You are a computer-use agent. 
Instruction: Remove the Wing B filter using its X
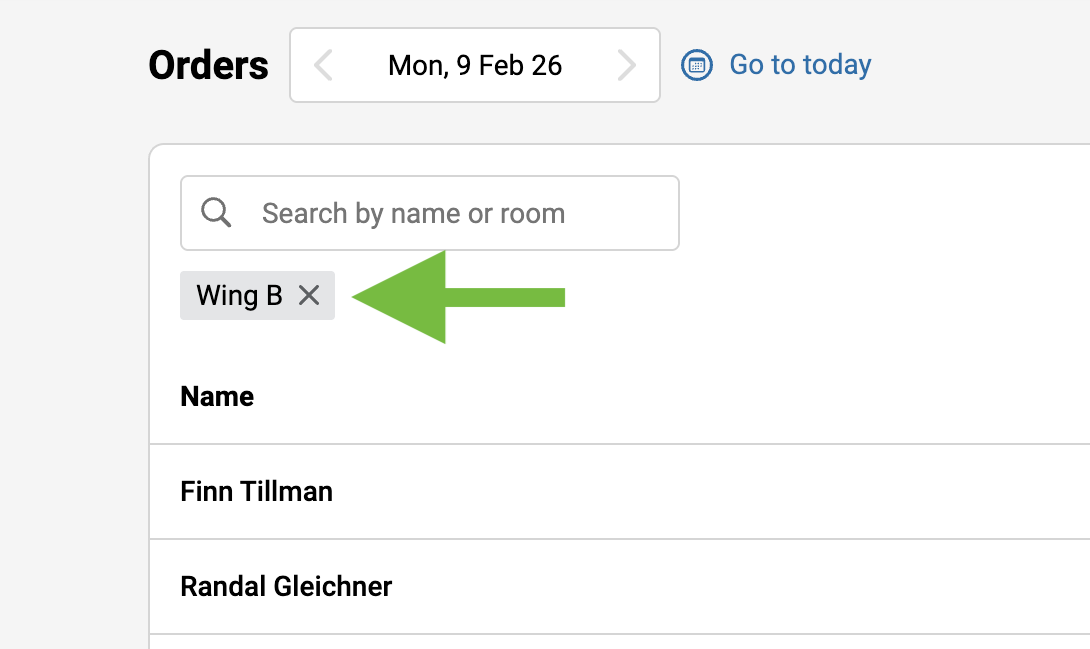pyautogui.click(x=309, y=295)
